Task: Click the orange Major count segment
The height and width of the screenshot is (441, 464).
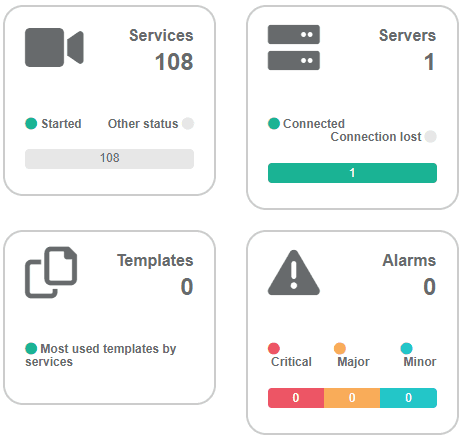Action: pyautogui.click(x=352, y=398)
